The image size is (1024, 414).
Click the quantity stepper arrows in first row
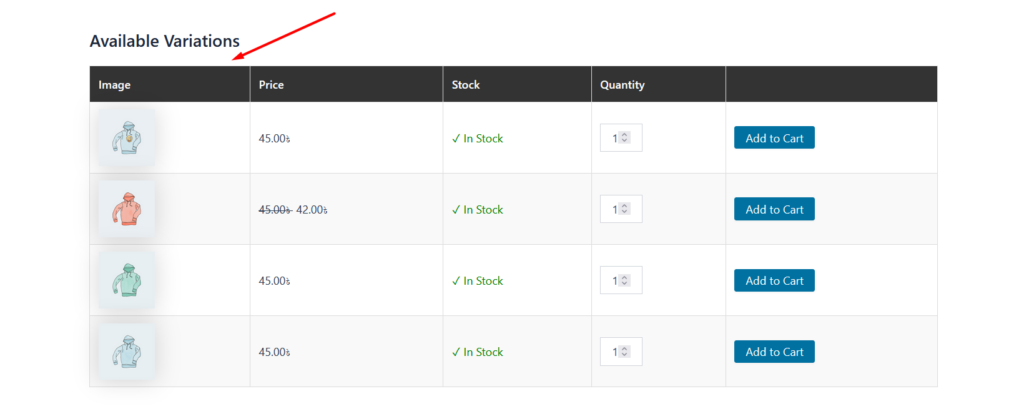coord(625,138)
